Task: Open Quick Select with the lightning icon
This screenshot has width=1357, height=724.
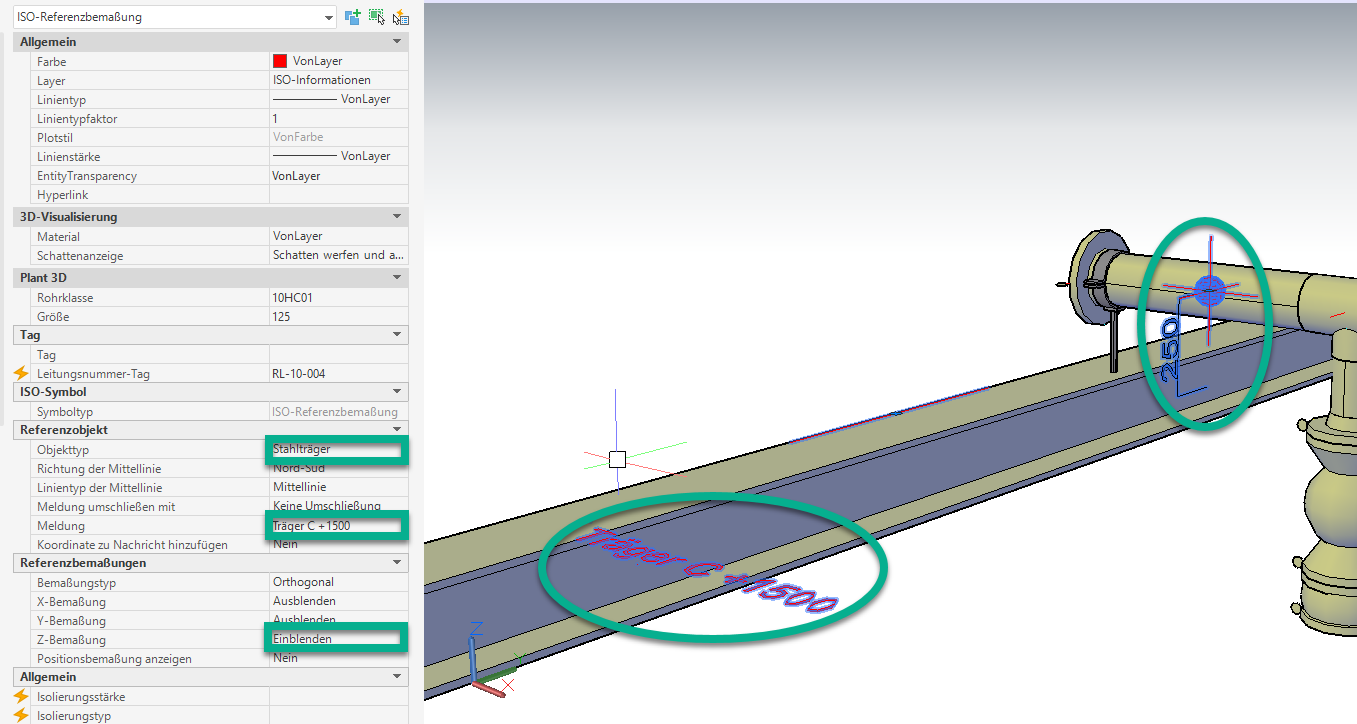Action: [400, 17]
